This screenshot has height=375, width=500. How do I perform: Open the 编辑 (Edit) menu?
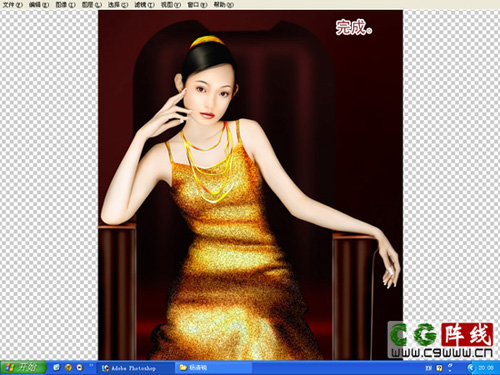point(39,5)
